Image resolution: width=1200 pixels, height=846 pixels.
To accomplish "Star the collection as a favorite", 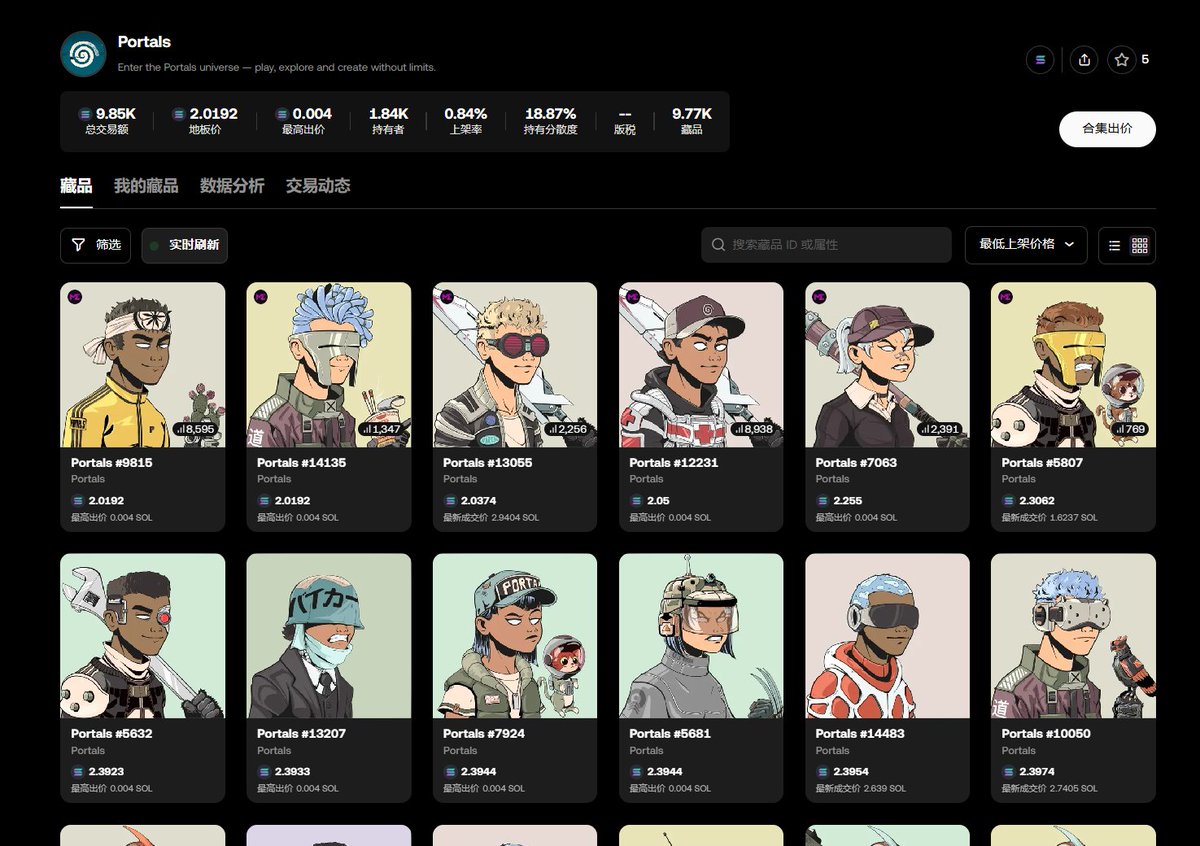I will [1122, 60].
